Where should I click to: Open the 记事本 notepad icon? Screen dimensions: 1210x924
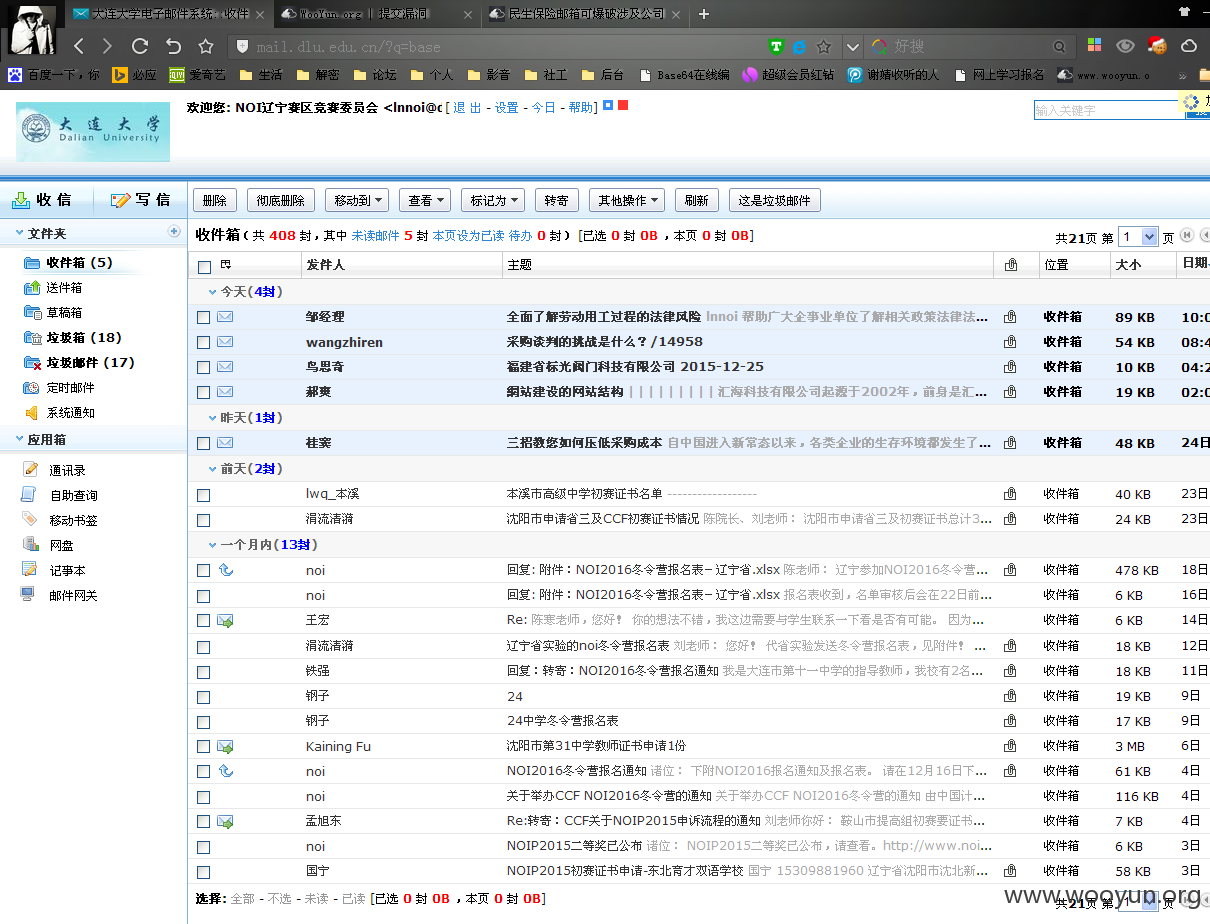coord(30,570)
